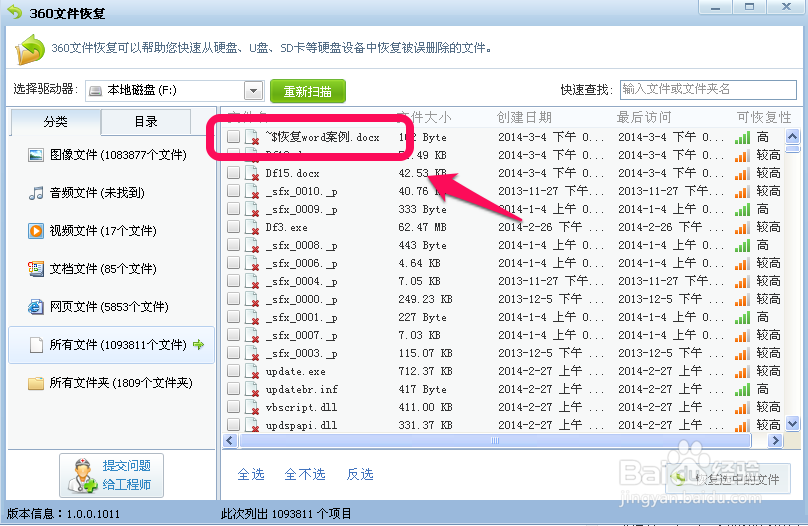Sort by 最后访问 column header
The width and height of the screenshot is (808, 526).
[644, 117]
